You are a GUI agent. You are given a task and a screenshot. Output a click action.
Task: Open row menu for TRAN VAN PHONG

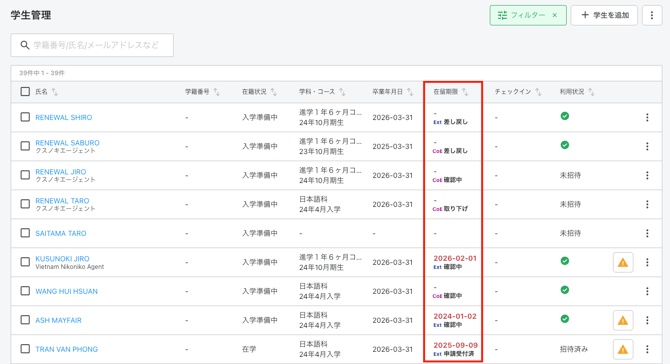[x=647, y=349]
